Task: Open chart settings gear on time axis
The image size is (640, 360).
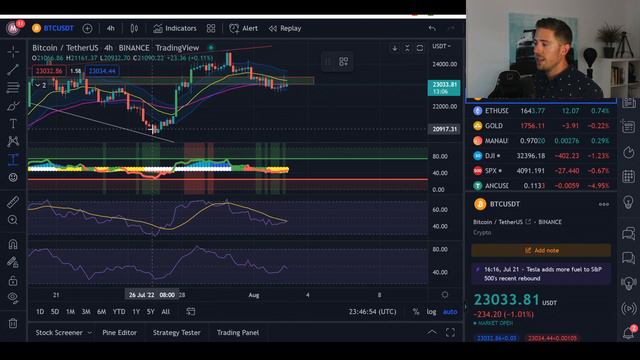Action: click(x=444, y=295)
